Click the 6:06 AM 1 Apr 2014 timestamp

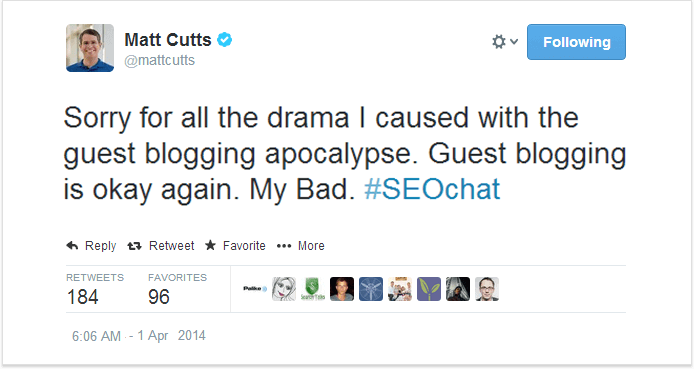point(139,336)
